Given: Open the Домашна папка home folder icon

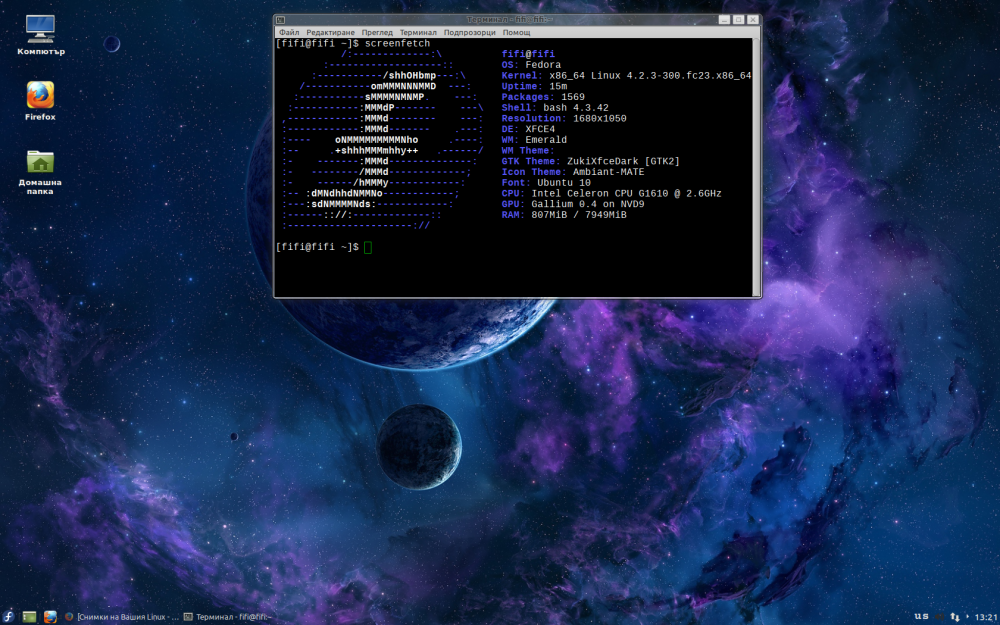Looking at the screenshot, I should coord(40,172).
